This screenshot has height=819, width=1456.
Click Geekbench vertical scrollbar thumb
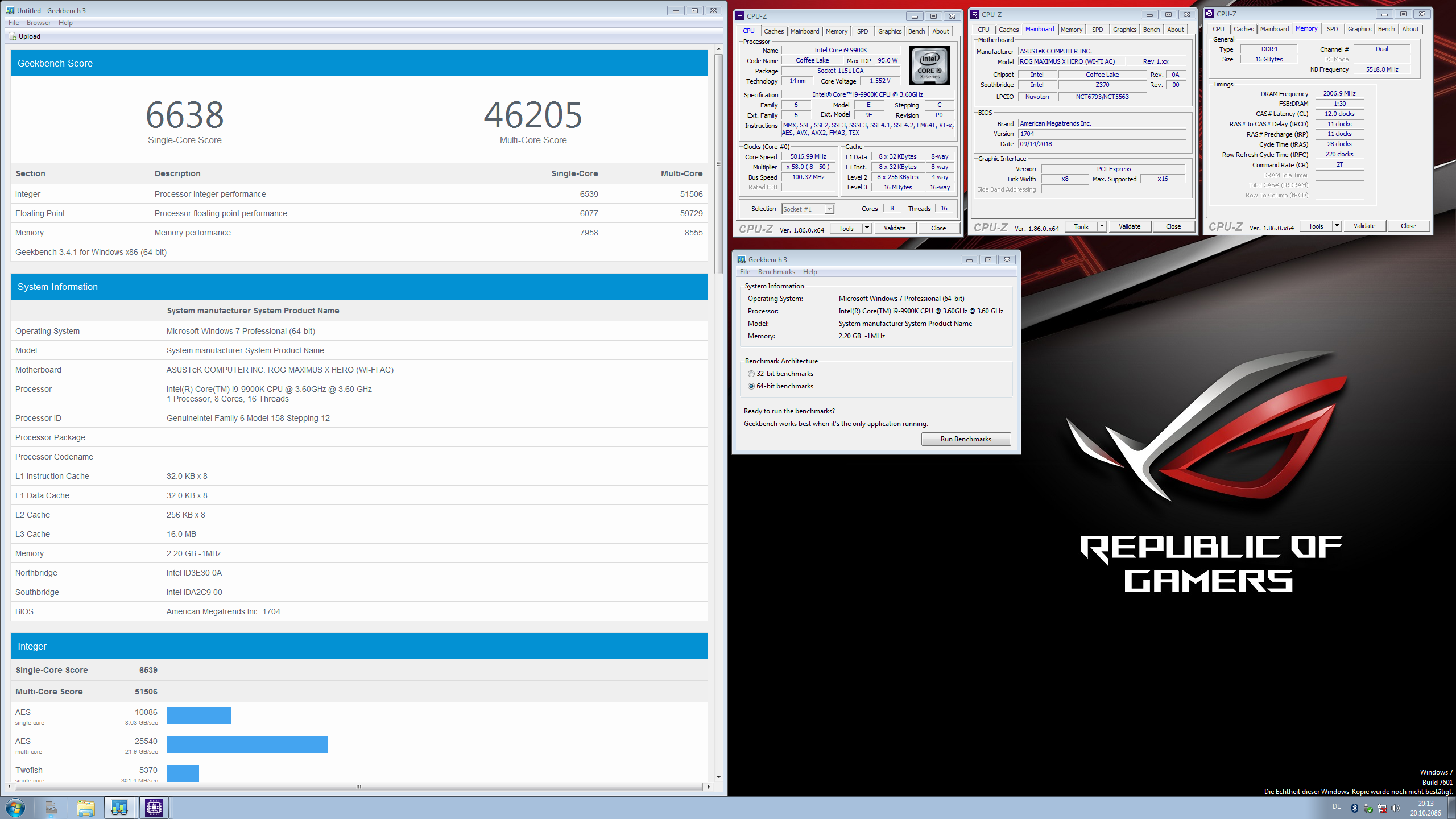(x=718, y=163)
